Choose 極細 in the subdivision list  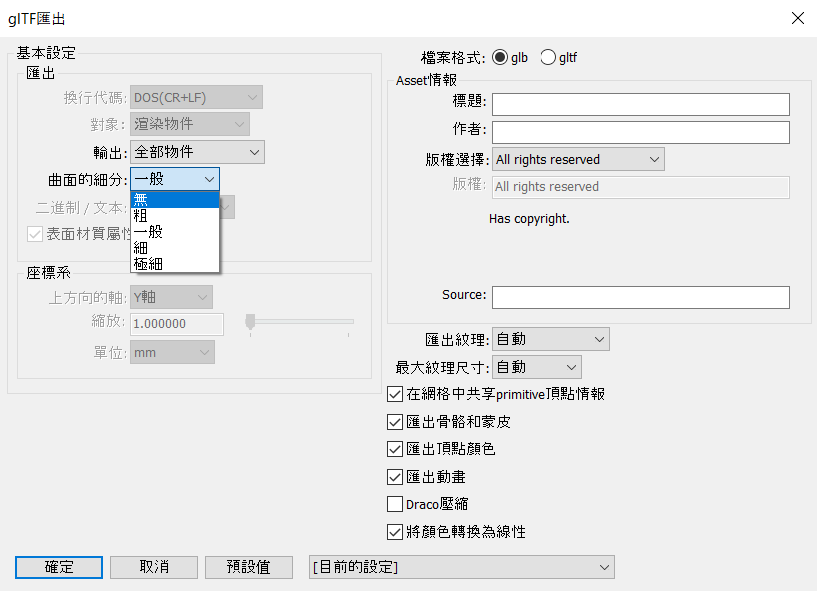175,264
